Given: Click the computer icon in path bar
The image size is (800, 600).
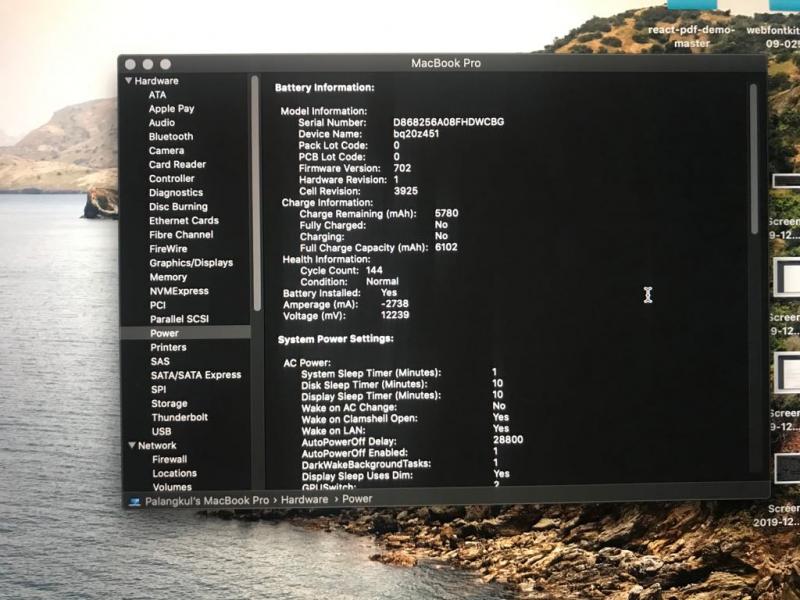Looking at the screenshot, I should 134,502.
